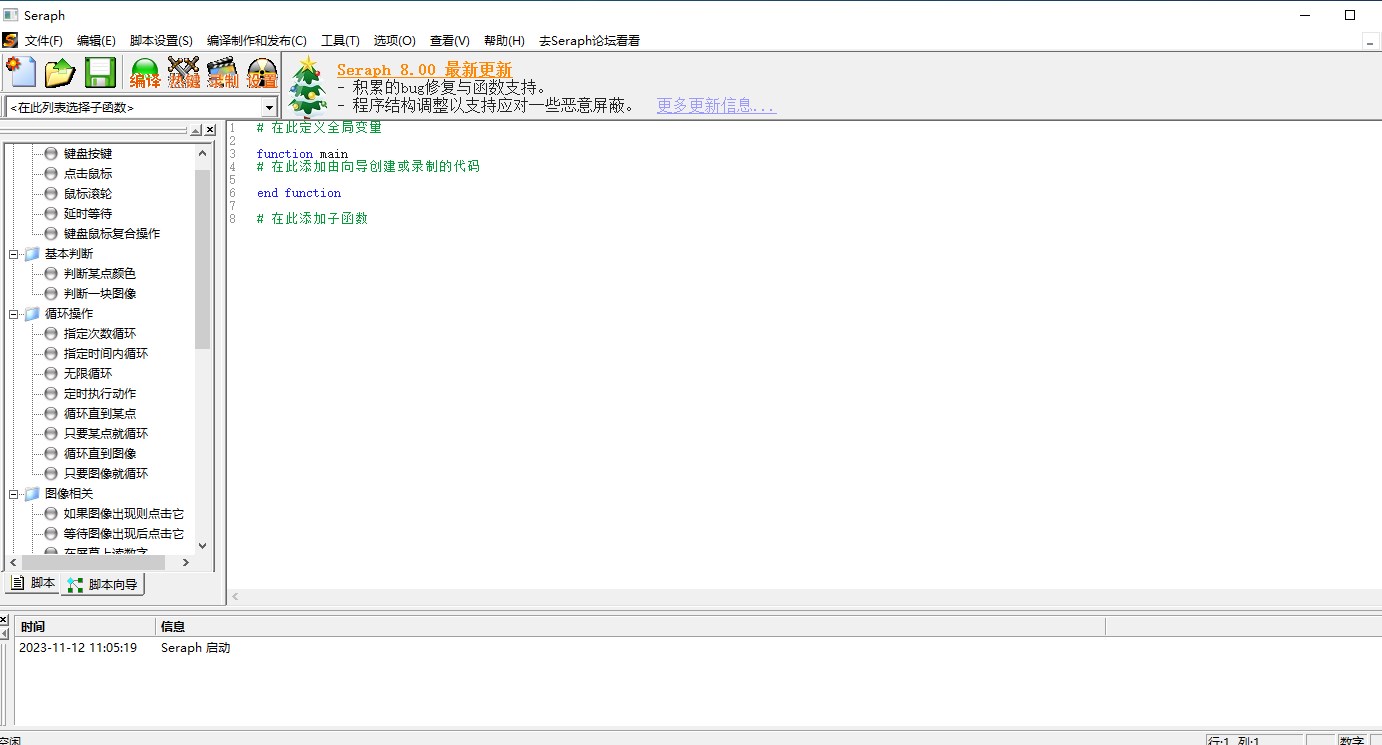
Task: Click the wizard tree scroll up arrow
Action: click(203, 153)
